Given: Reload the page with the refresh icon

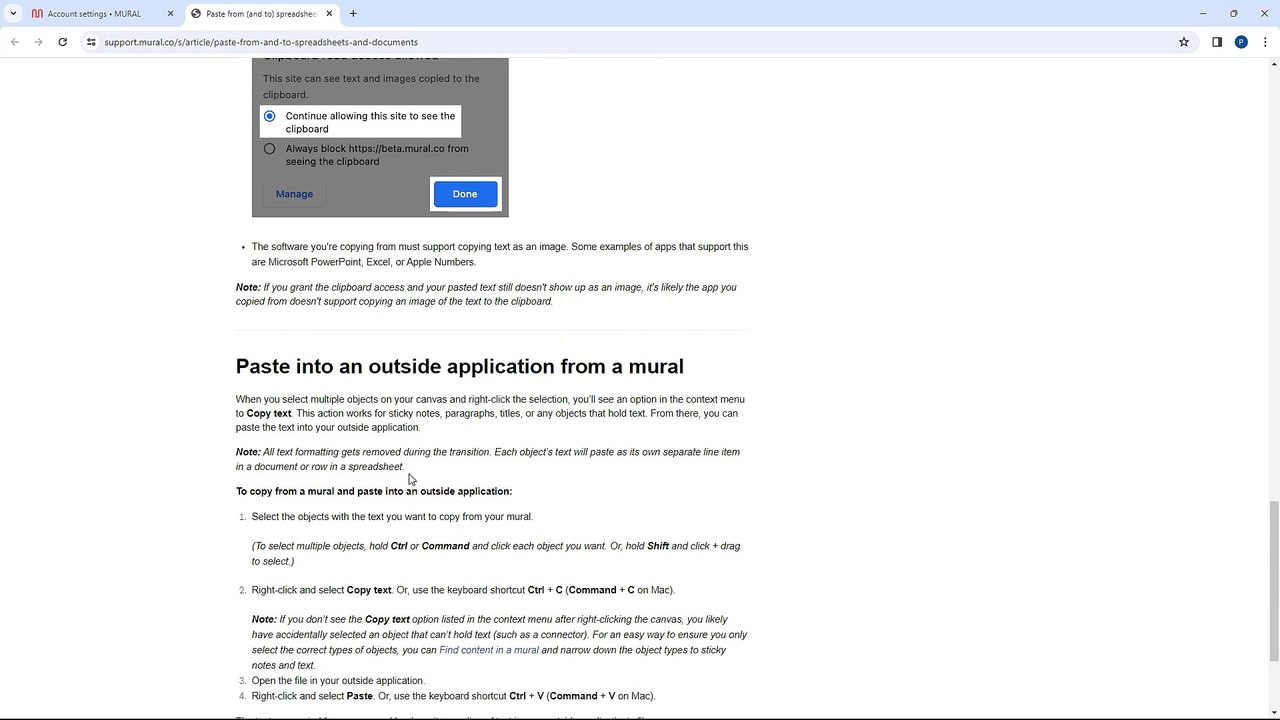Looking at the screenshot, I should [62, 42].
